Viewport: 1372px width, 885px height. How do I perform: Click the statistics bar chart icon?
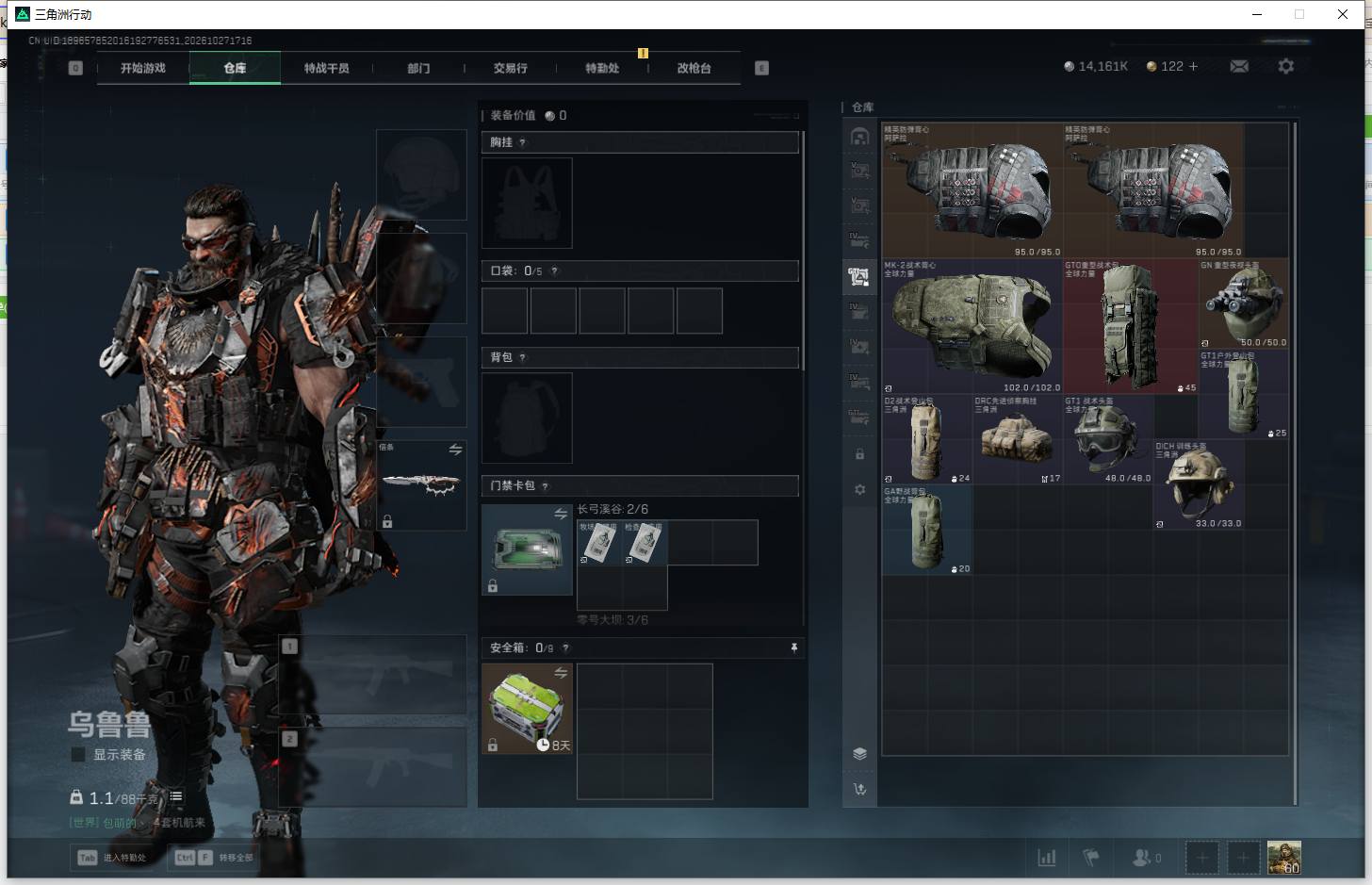pyautogui.click(x=1046, y=858)
